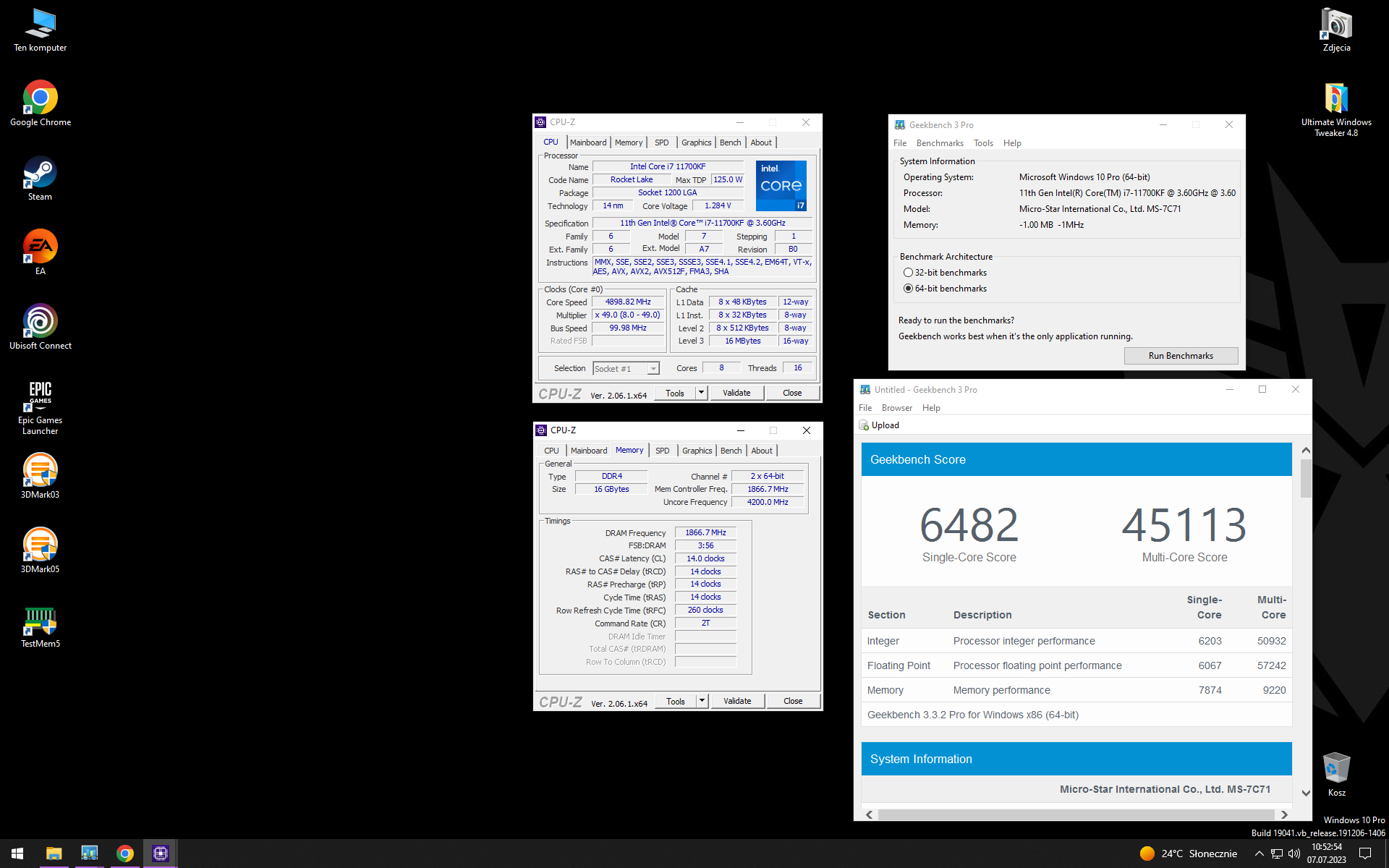Click the Run Benchmarks button
1389x868 pixels.
pos(1181,356)
